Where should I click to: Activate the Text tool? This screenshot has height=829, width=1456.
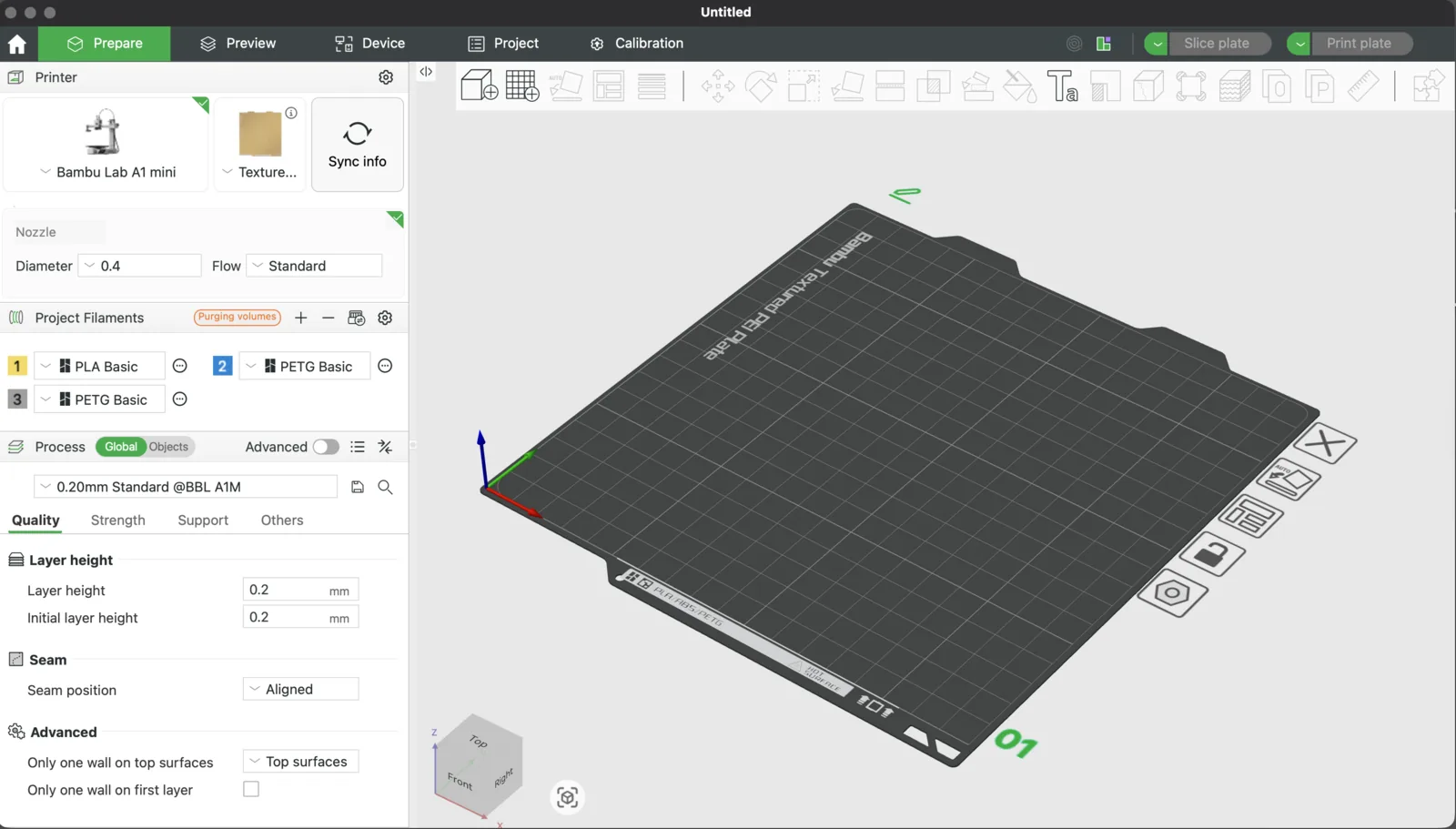[x=1062, y=86]
